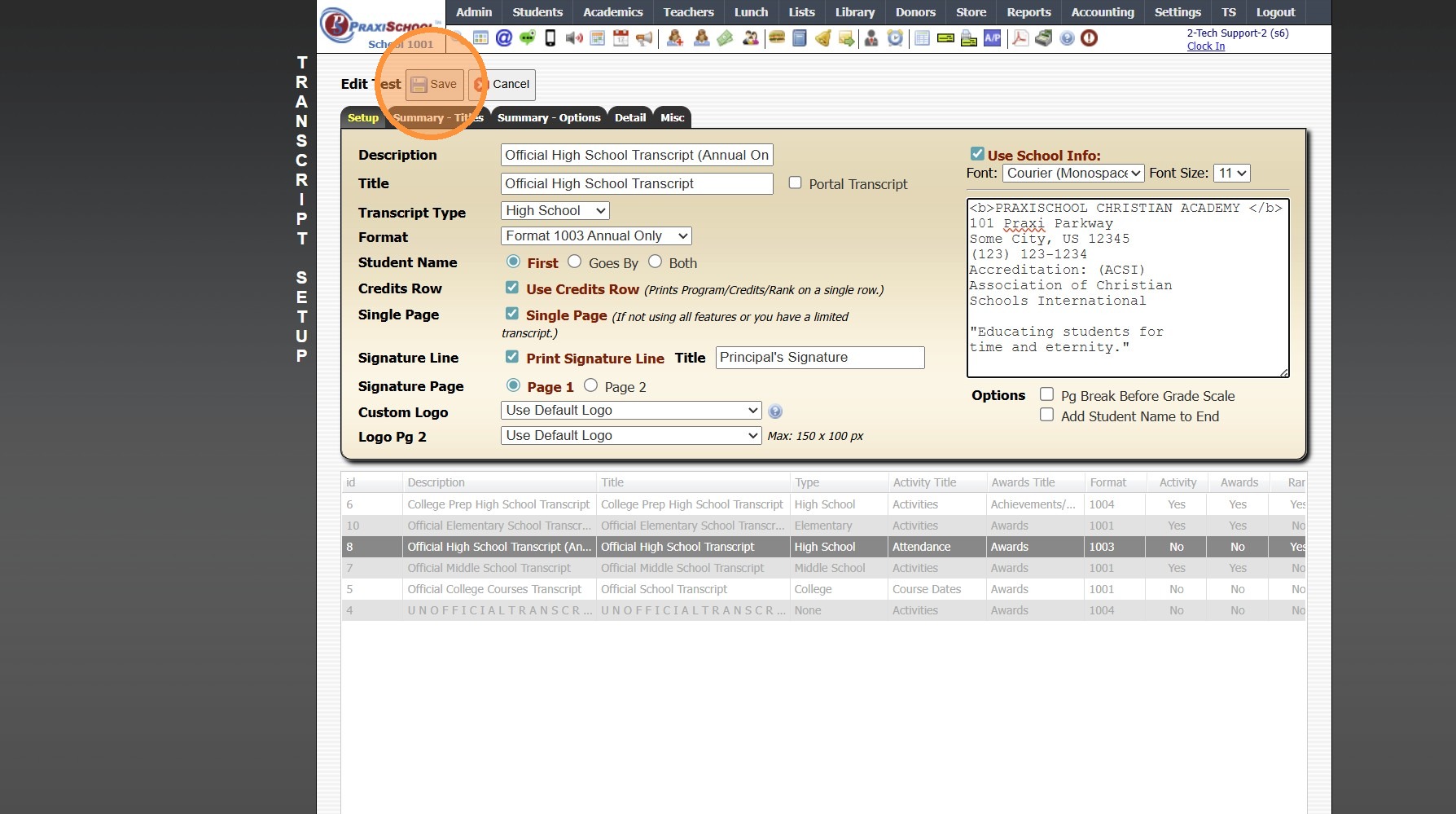Open the Font dropdown

[x=1073, y=174]
